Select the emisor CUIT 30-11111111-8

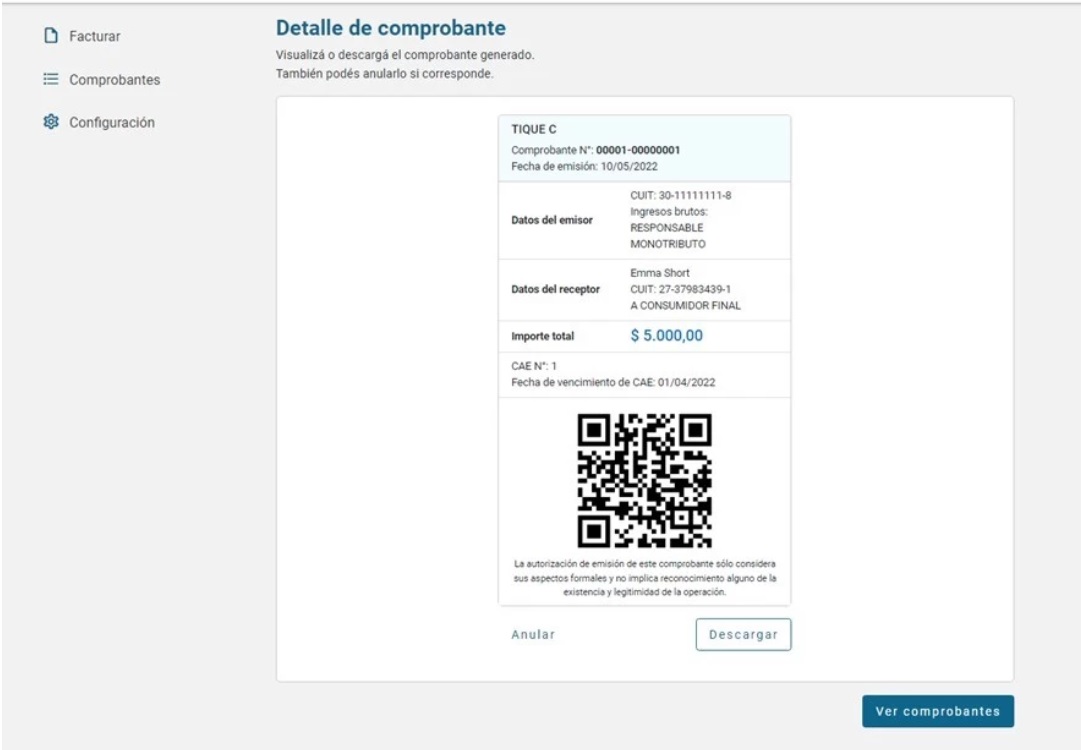pyautogui.click(x=680, y=195)
